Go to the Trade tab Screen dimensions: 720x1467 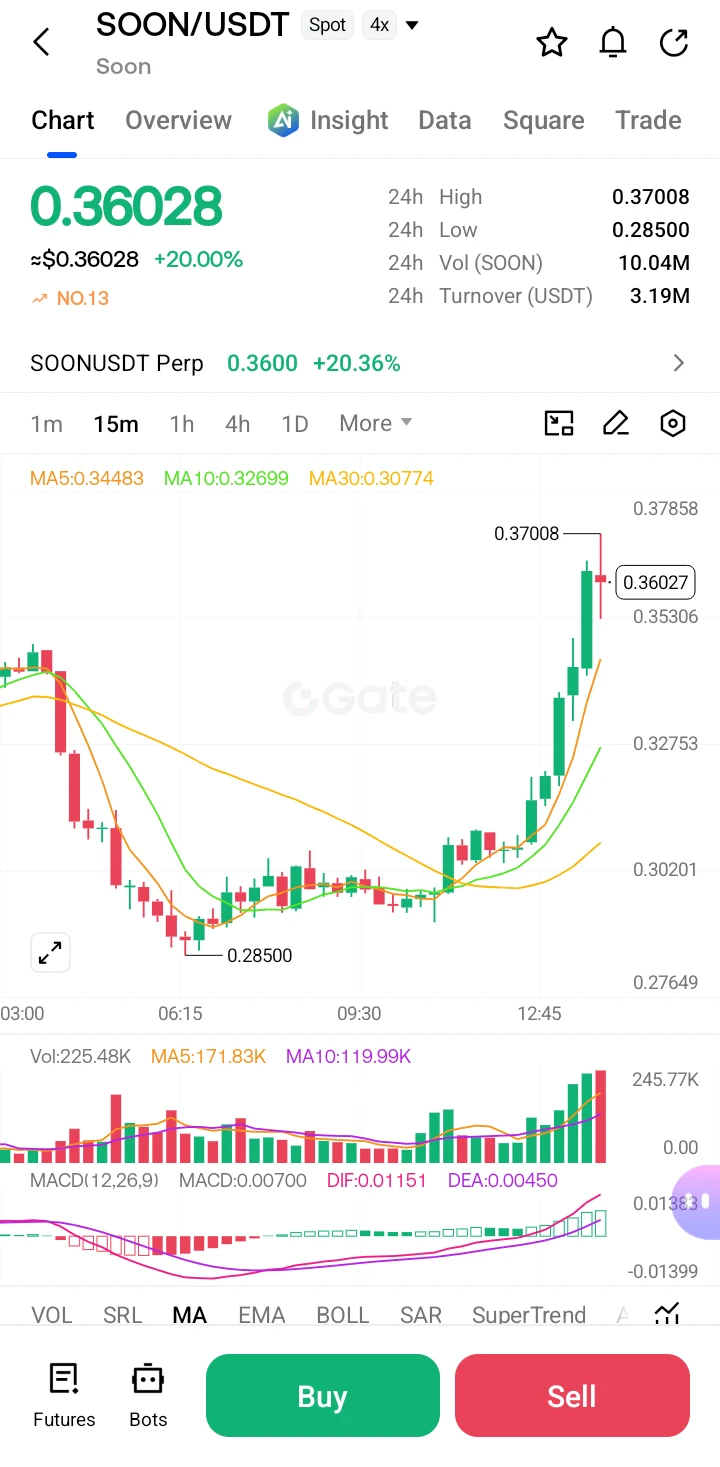[x=648, y=120]
